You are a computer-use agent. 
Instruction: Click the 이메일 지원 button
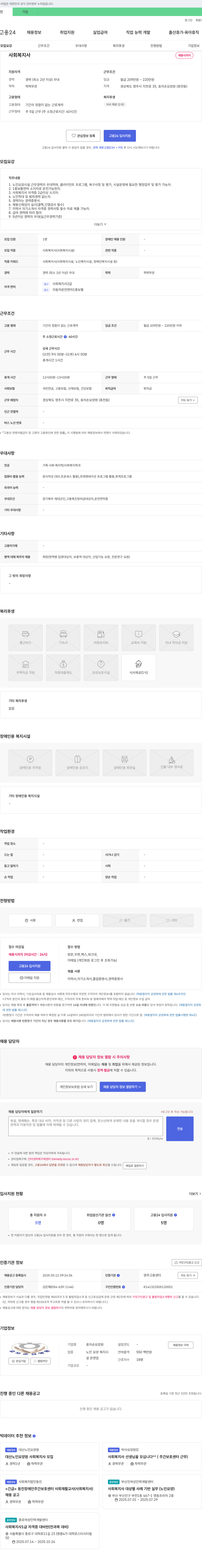[x=29, y=978]
